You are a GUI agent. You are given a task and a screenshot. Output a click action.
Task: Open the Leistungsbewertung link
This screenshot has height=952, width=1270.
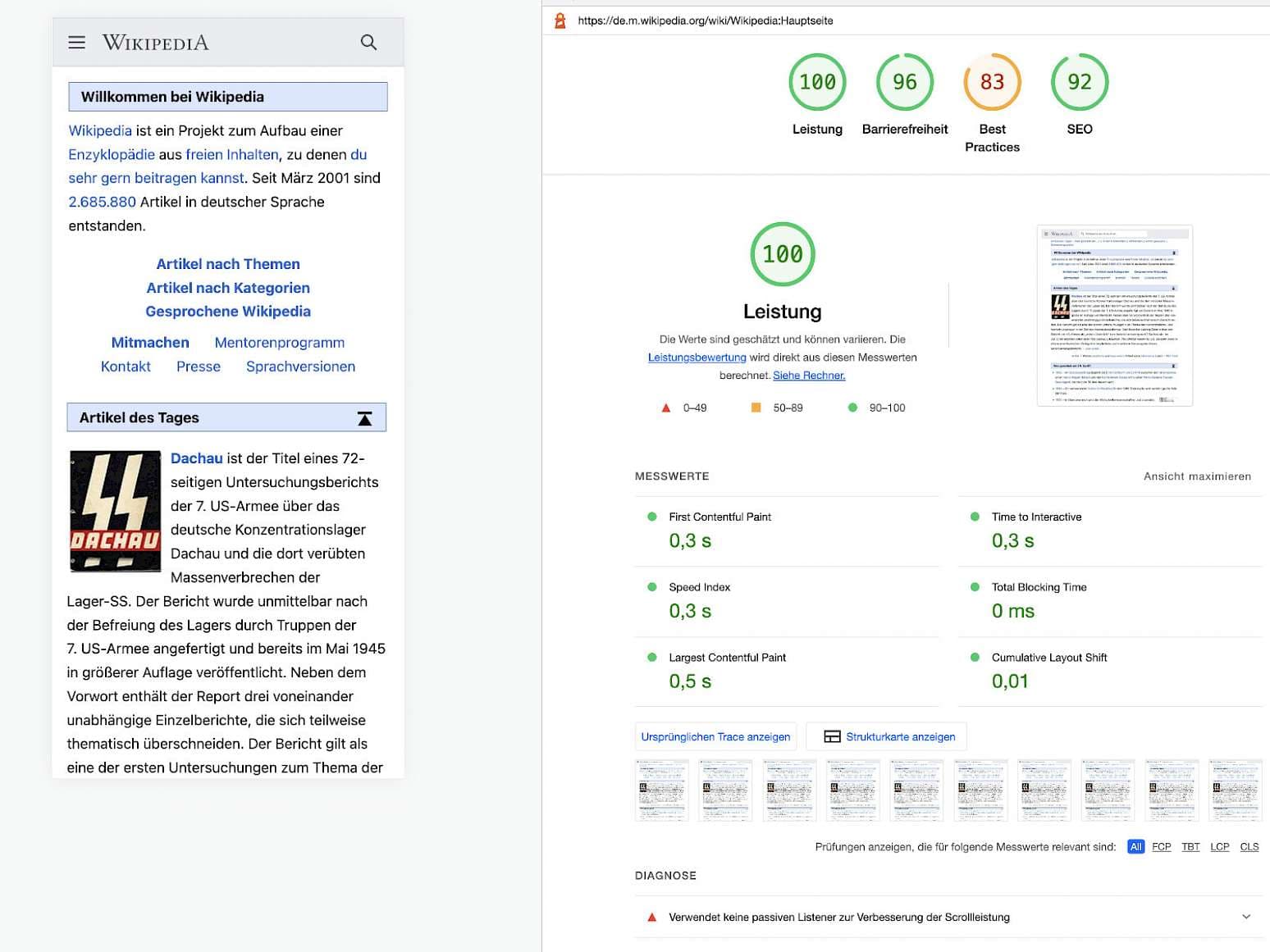pyautogui.click(x=697, y=358)
